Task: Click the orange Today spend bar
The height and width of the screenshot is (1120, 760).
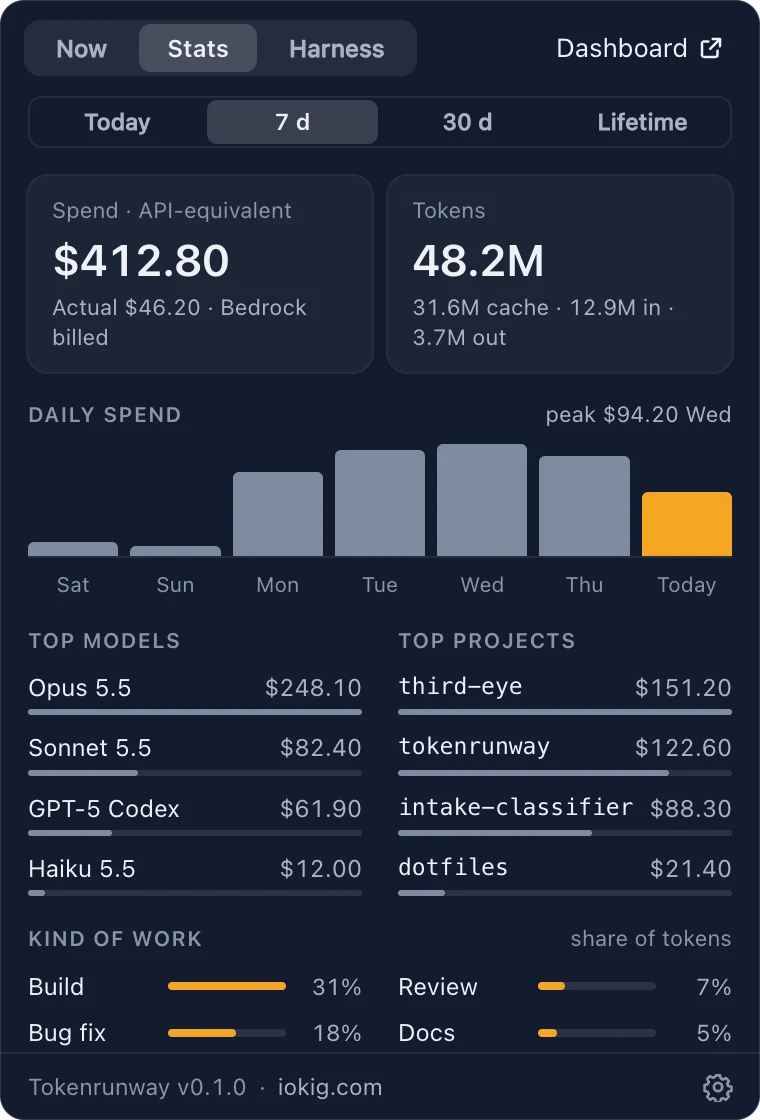Action: [687, 524]
